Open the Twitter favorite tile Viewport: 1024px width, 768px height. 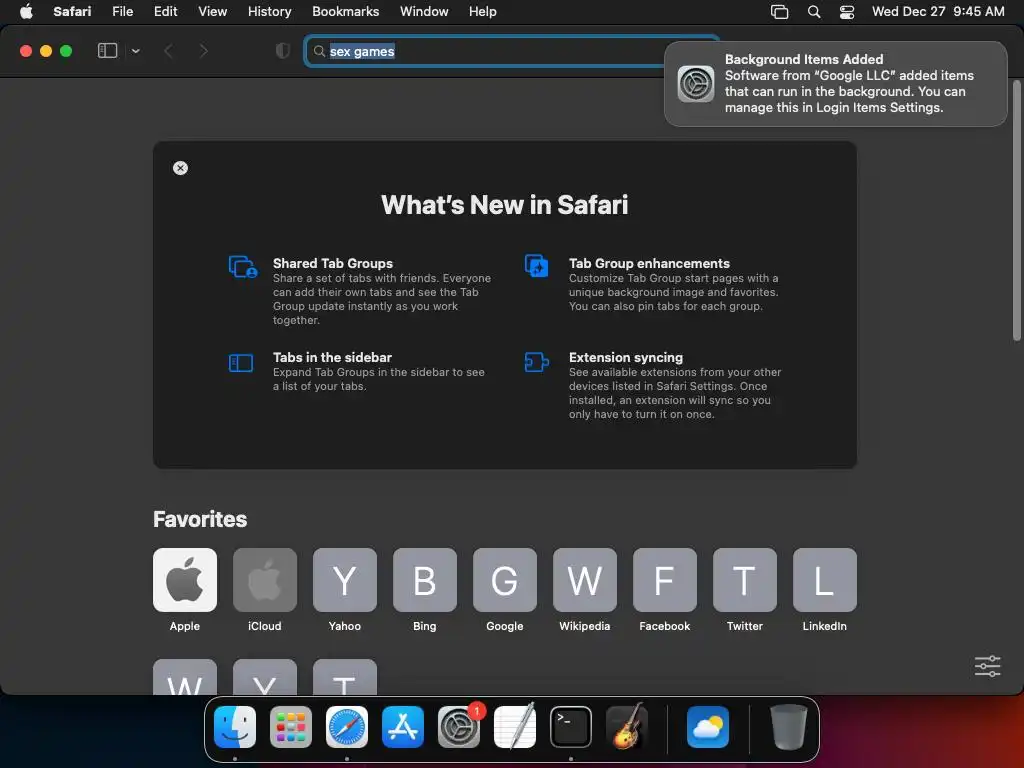(744, 580)
